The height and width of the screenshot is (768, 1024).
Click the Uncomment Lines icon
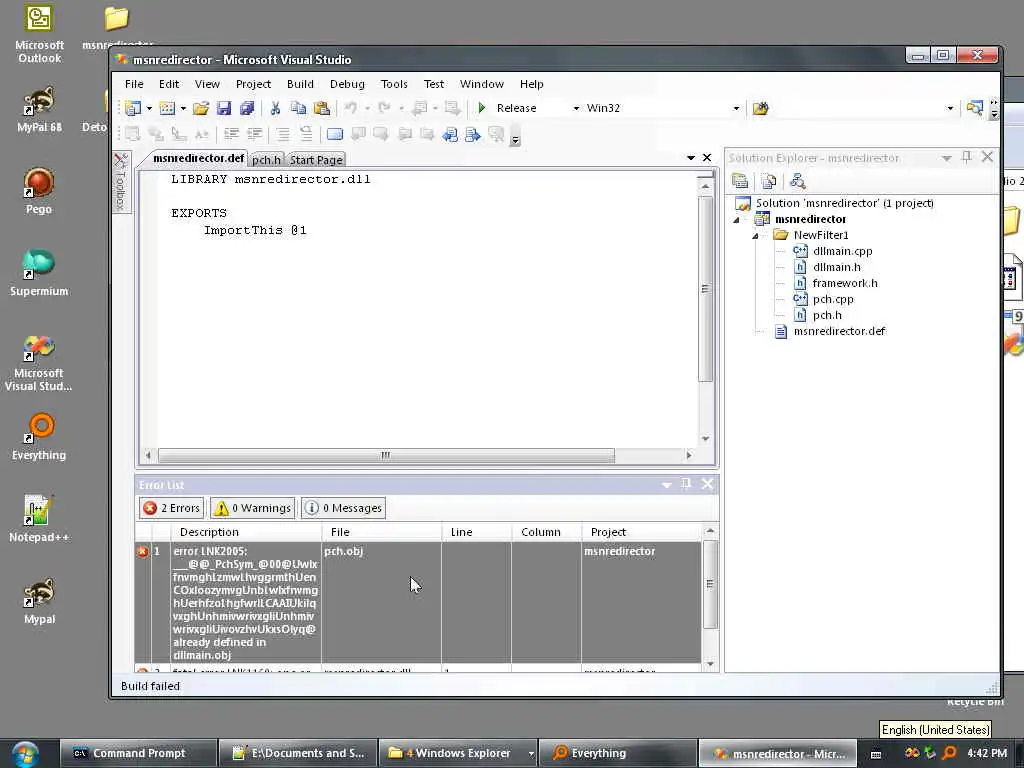[306, 135]
